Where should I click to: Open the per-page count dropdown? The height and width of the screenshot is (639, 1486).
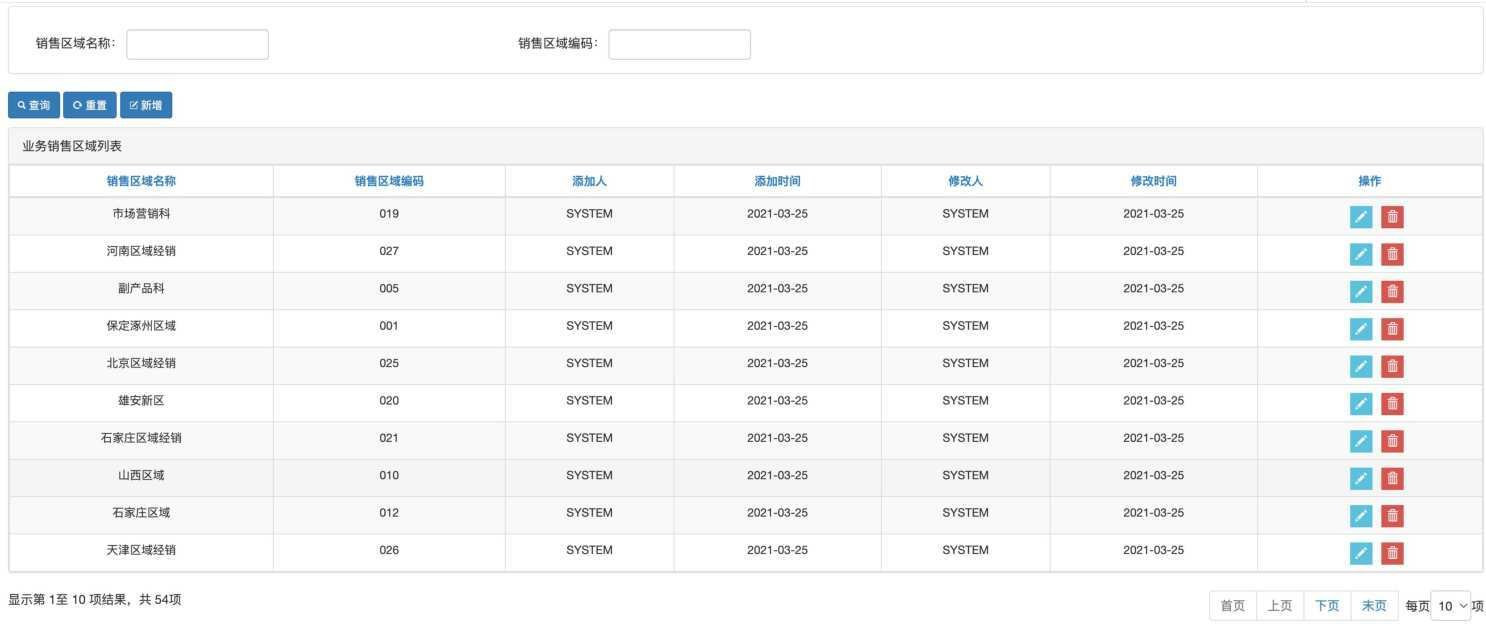pyautogui.click(x=1451, y=606)
